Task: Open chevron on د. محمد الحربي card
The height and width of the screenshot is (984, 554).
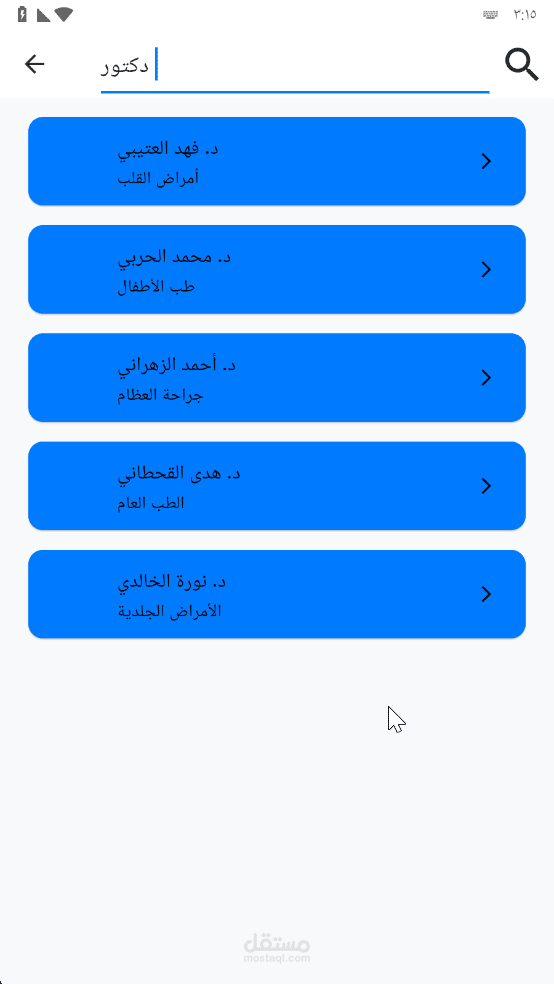Action: point(486,269)
